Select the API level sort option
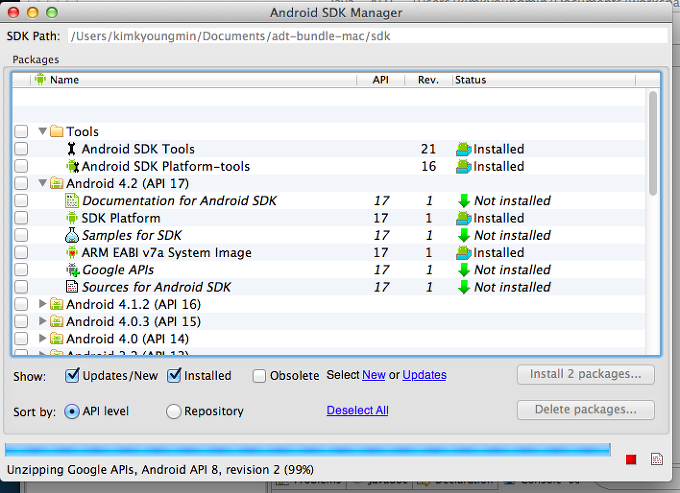 (x=72, y=411)
